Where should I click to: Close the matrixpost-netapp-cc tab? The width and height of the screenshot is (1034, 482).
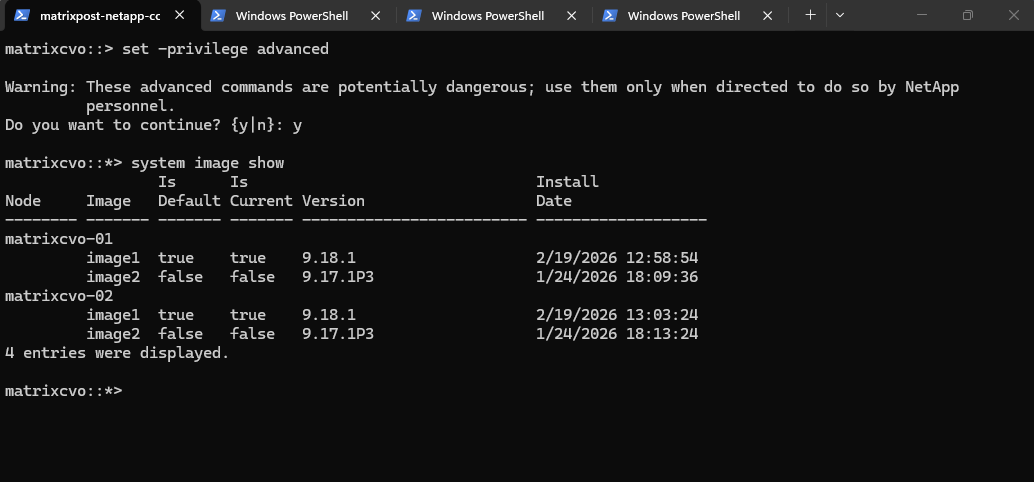pos(180,15)
